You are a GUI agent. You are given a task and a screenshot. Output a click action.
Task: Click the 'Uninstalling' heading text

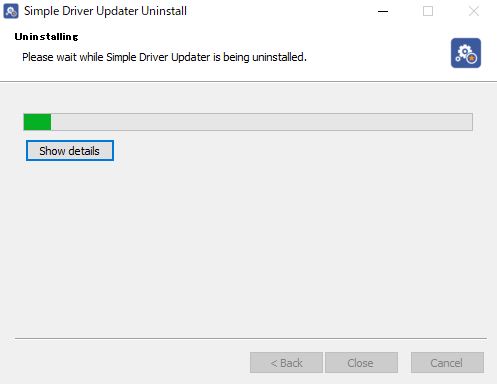coord(46,37)
